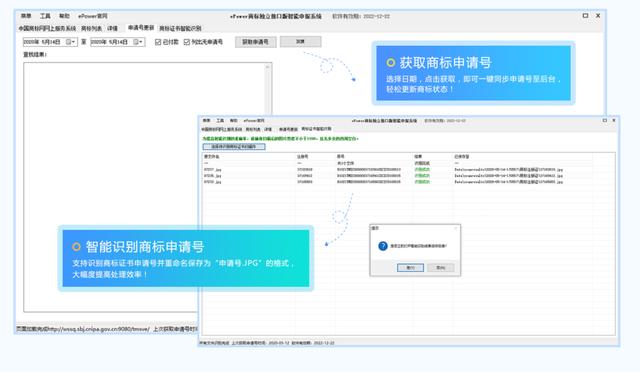Screen dimensions: 640x372
Task: Switch to 商标列表 tab in the back window
Action: click(x=91, y=28)
